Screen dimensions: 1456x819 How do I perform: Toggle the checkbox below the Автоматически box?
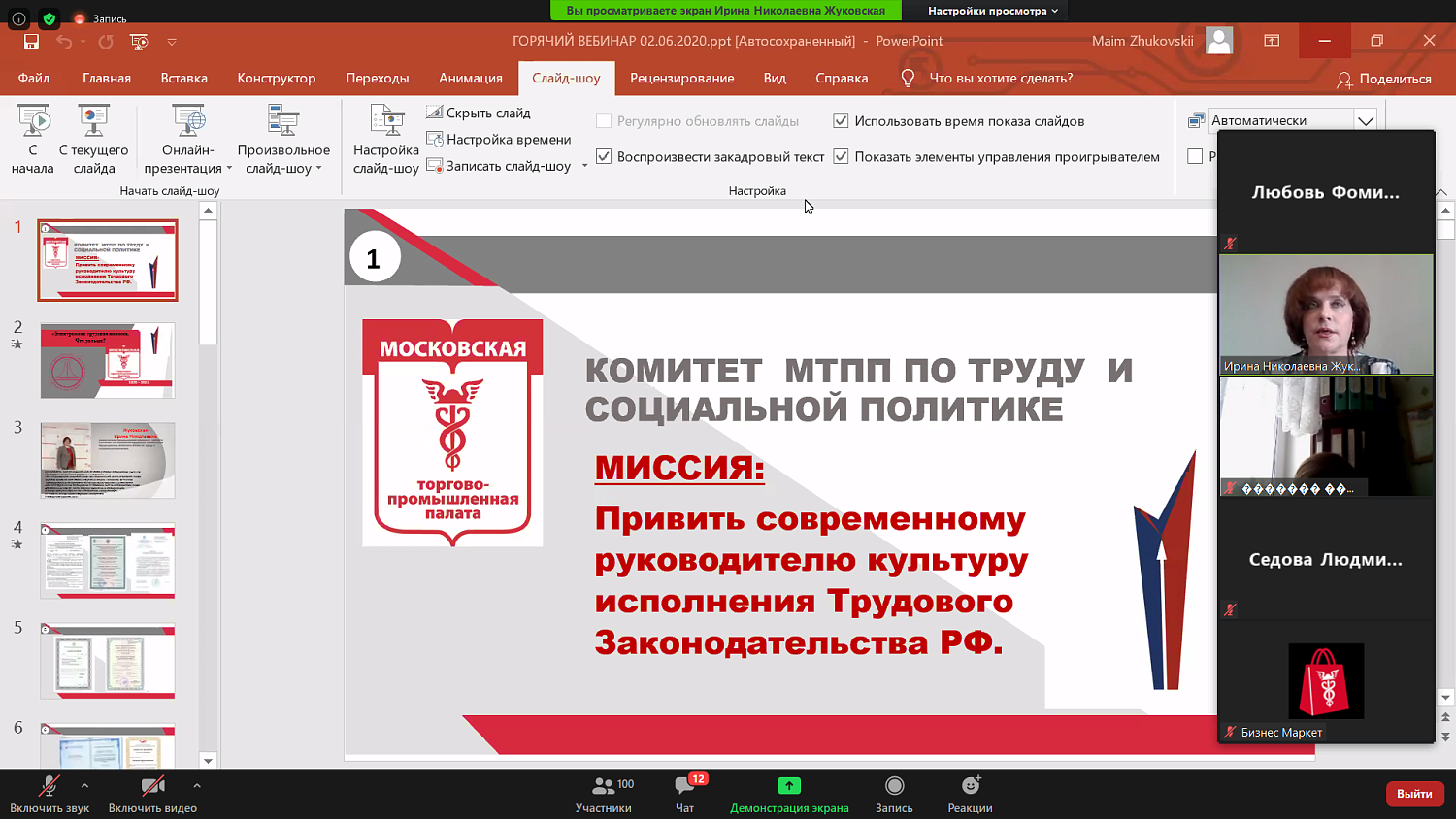(1196, 156)
